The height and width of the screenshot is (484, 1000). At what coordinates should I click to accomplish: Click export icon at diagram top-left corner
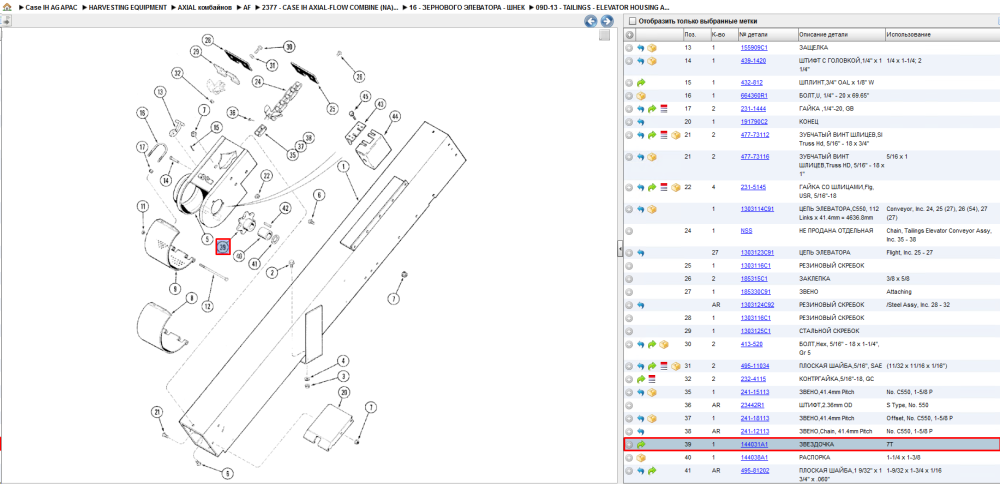(x=6, y=21)
